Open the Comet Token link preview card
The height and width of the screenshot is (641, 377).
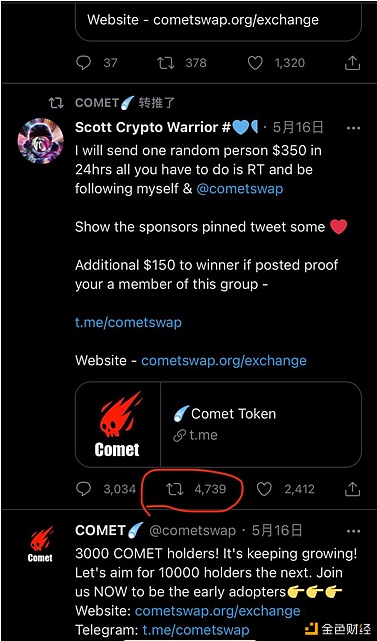tap(218, 424)
